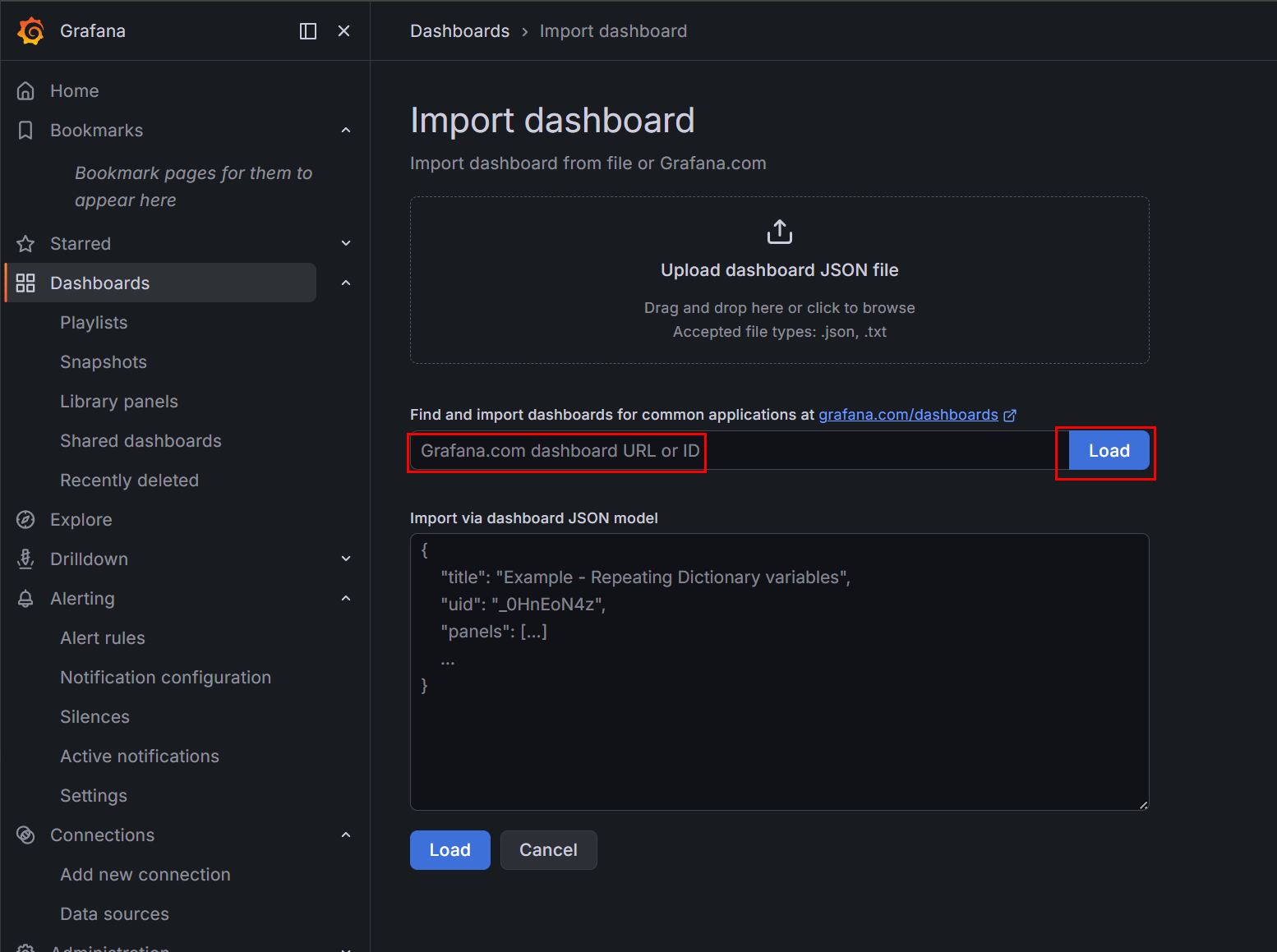Image resolution: width=1277 pixels, height=952 pixels.
Task: Select Add new connection
Action: (x=145, y=875)
